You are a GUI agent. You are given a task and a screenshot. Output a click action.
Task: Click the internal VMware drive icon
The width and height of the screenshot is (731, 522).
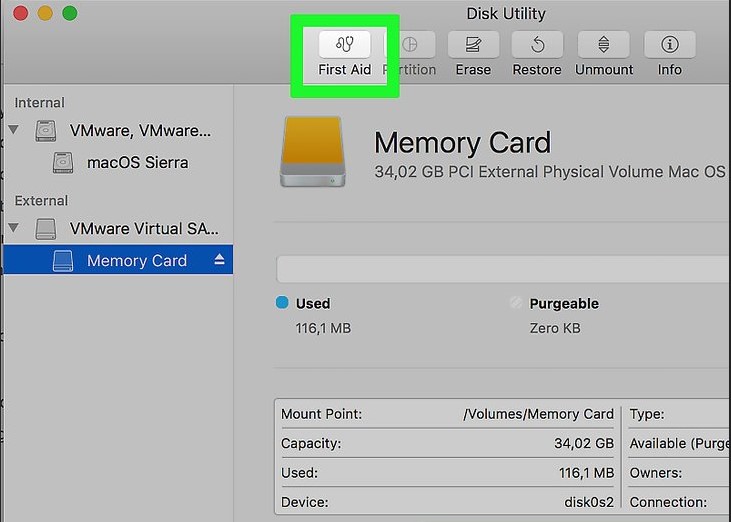tap(46, 130)
